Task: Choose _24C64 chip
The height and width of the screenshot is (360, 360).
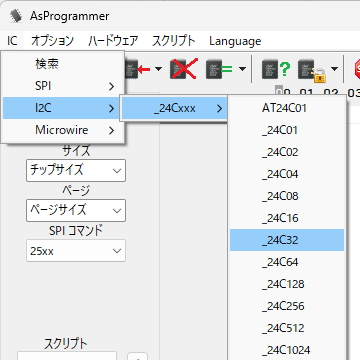Action: (287, 262)
